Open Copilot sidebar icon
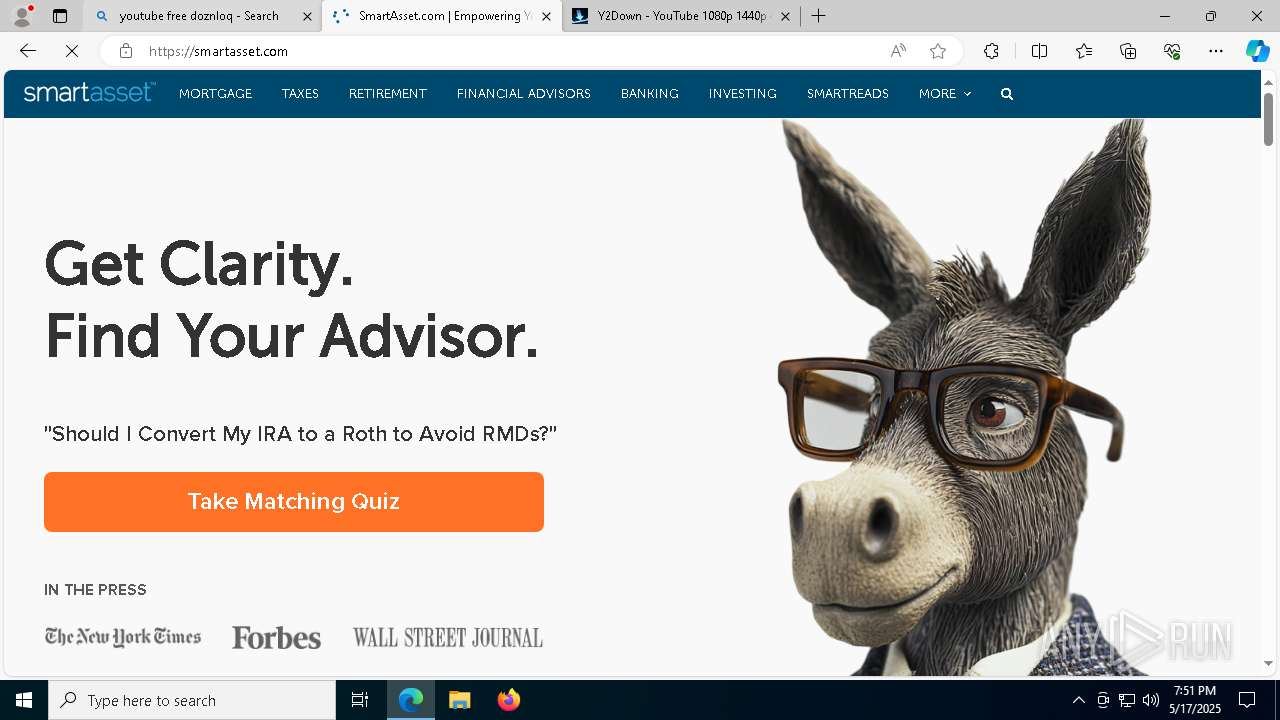The height and width of the screenshot is (720, 1280). [1257, 51]
